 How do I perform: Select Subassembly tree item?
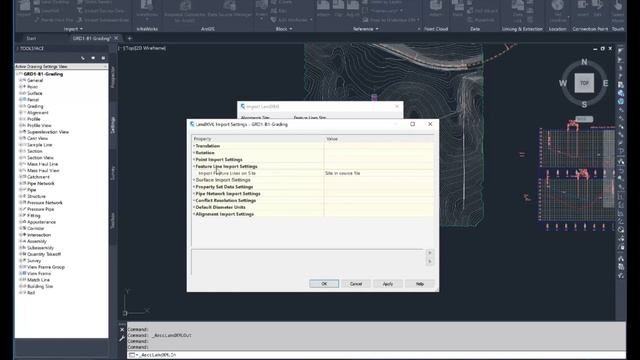[x=40, y=248]
